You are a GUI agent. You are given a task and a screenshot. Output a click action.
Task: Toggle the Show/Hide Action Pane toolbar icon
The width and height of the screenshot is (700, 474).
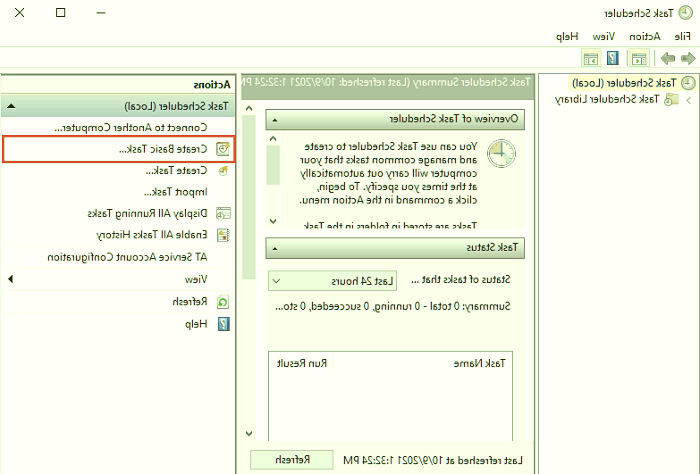pyautogui.click(x=590, y=58)
